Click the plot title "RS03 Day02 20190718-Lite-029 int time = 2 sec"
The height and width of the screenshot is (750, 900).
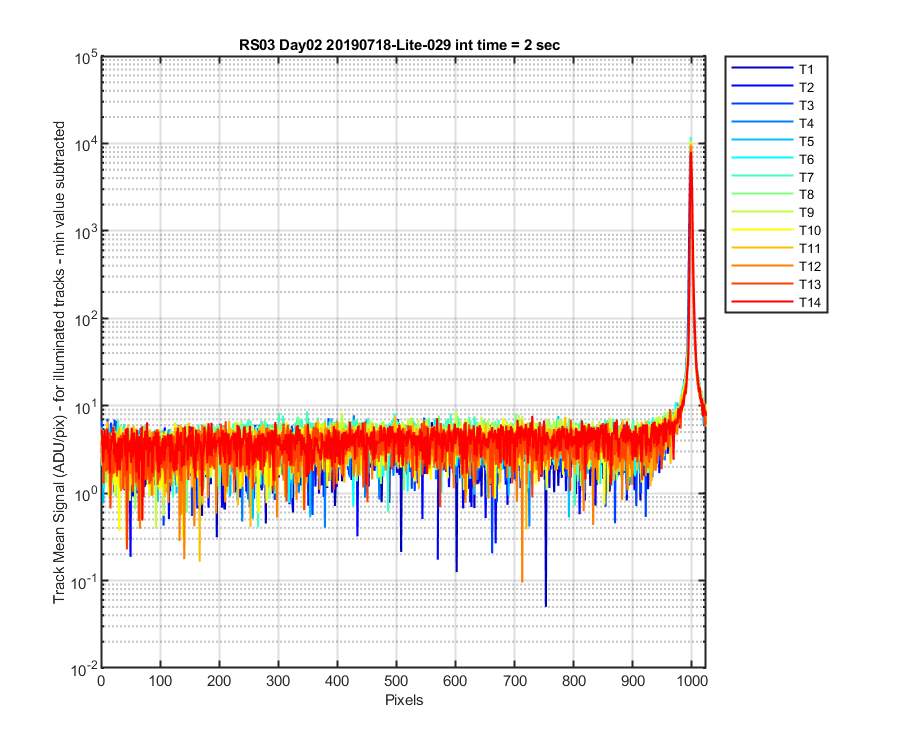point(399,45)
